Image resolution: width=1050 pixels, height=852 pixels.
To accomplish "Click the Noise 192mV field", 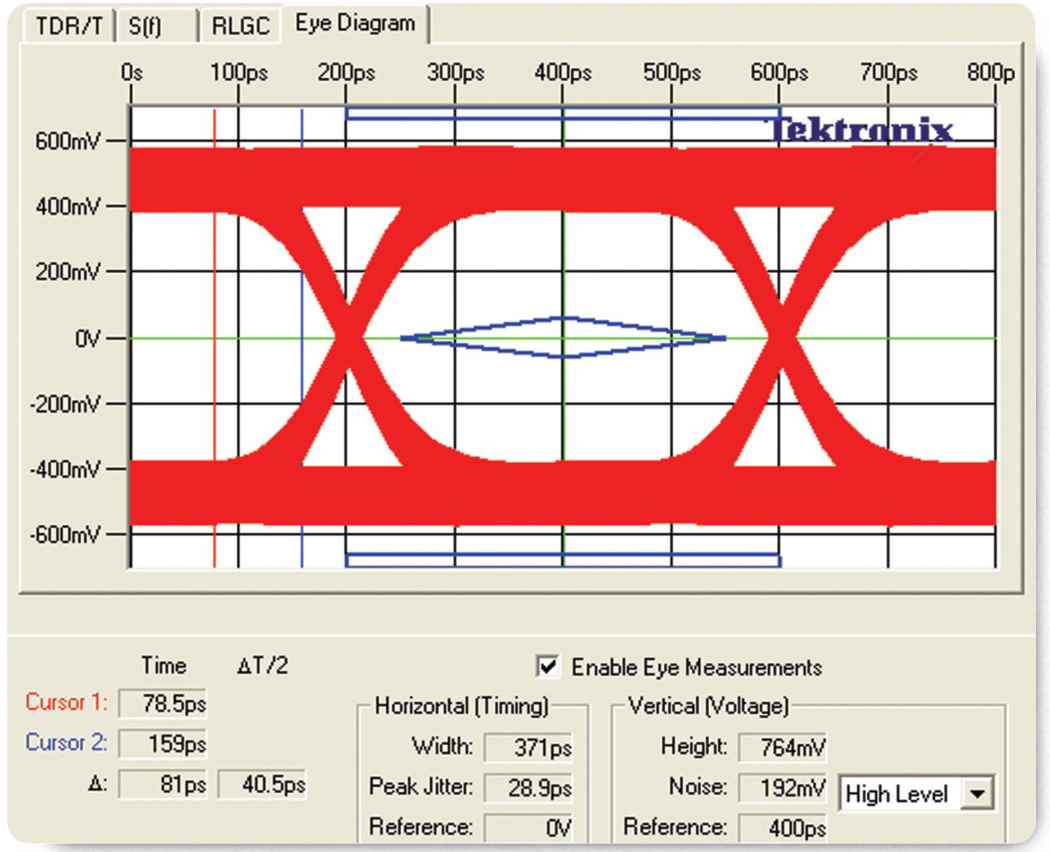I will [783, 787].
